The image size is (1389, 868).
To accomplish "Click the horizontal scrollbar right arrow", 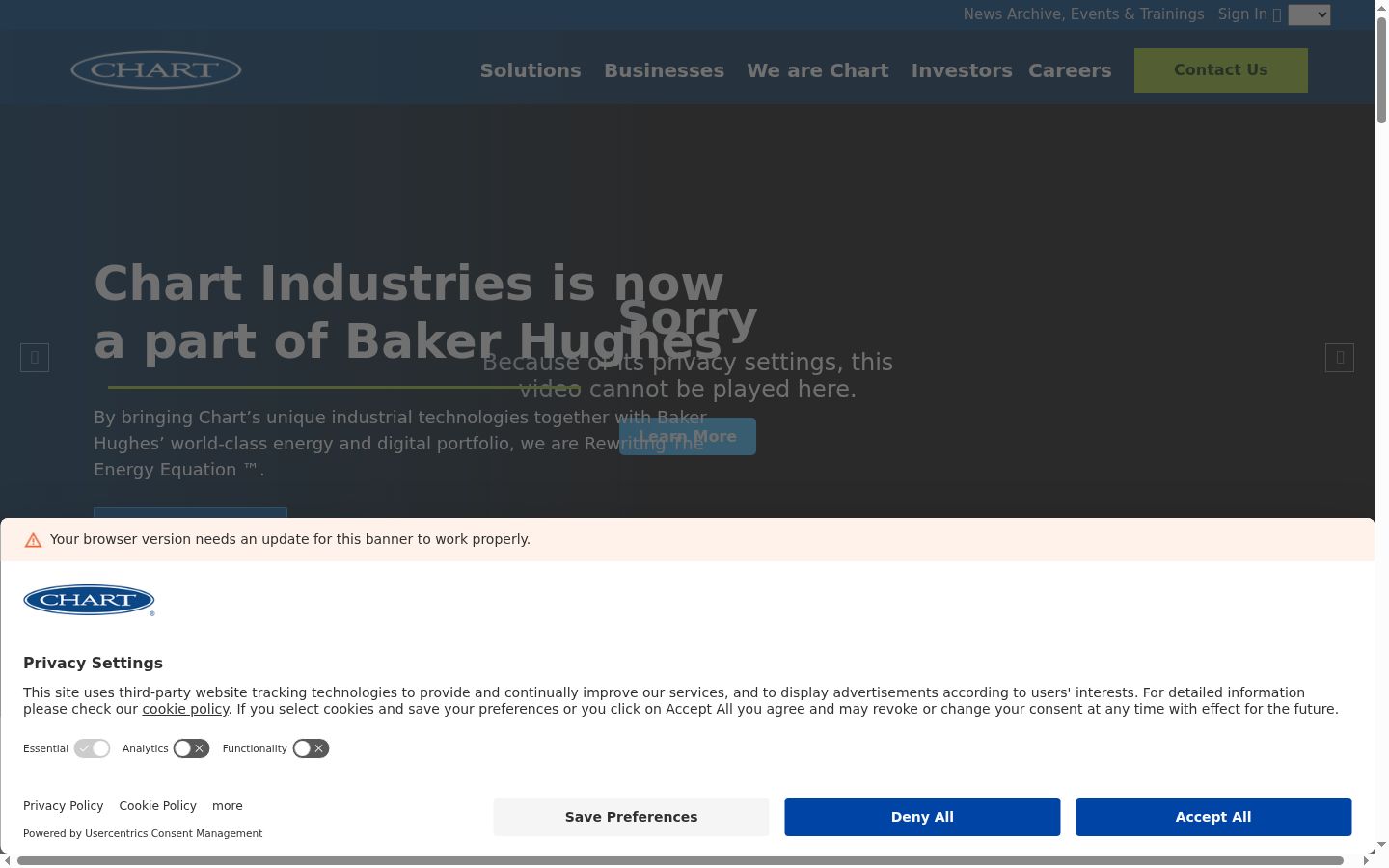I will [x=1367, y=860].
